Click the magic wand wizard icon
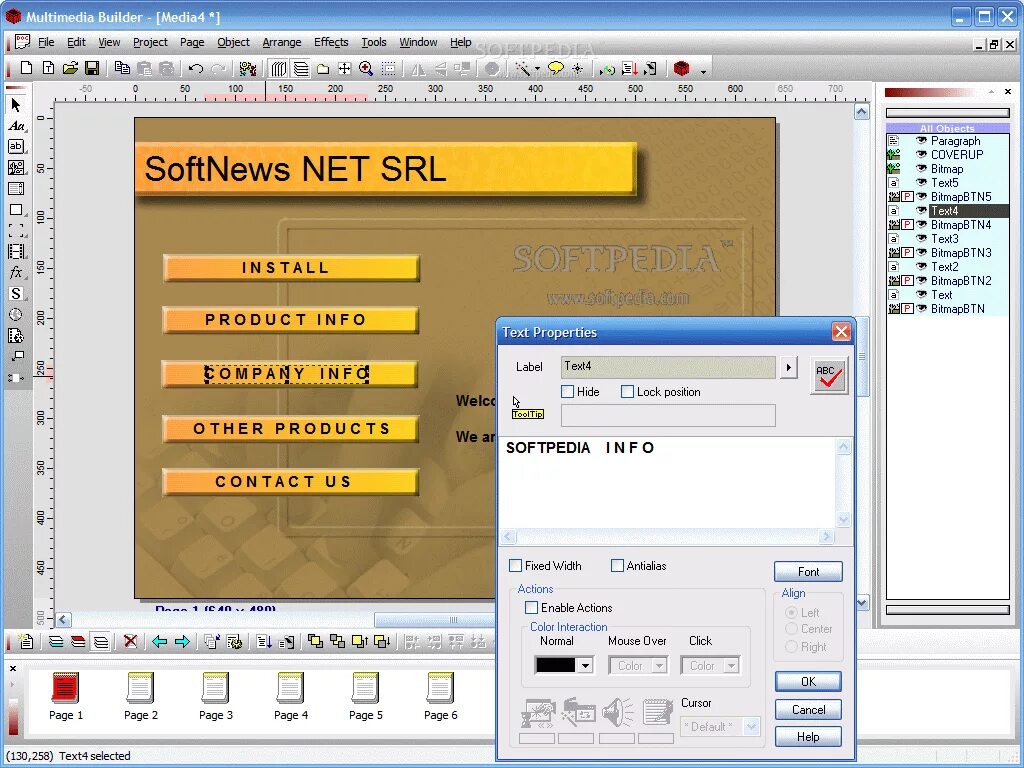This screenshot has width=1024, height=768. [x=522, y=68]
